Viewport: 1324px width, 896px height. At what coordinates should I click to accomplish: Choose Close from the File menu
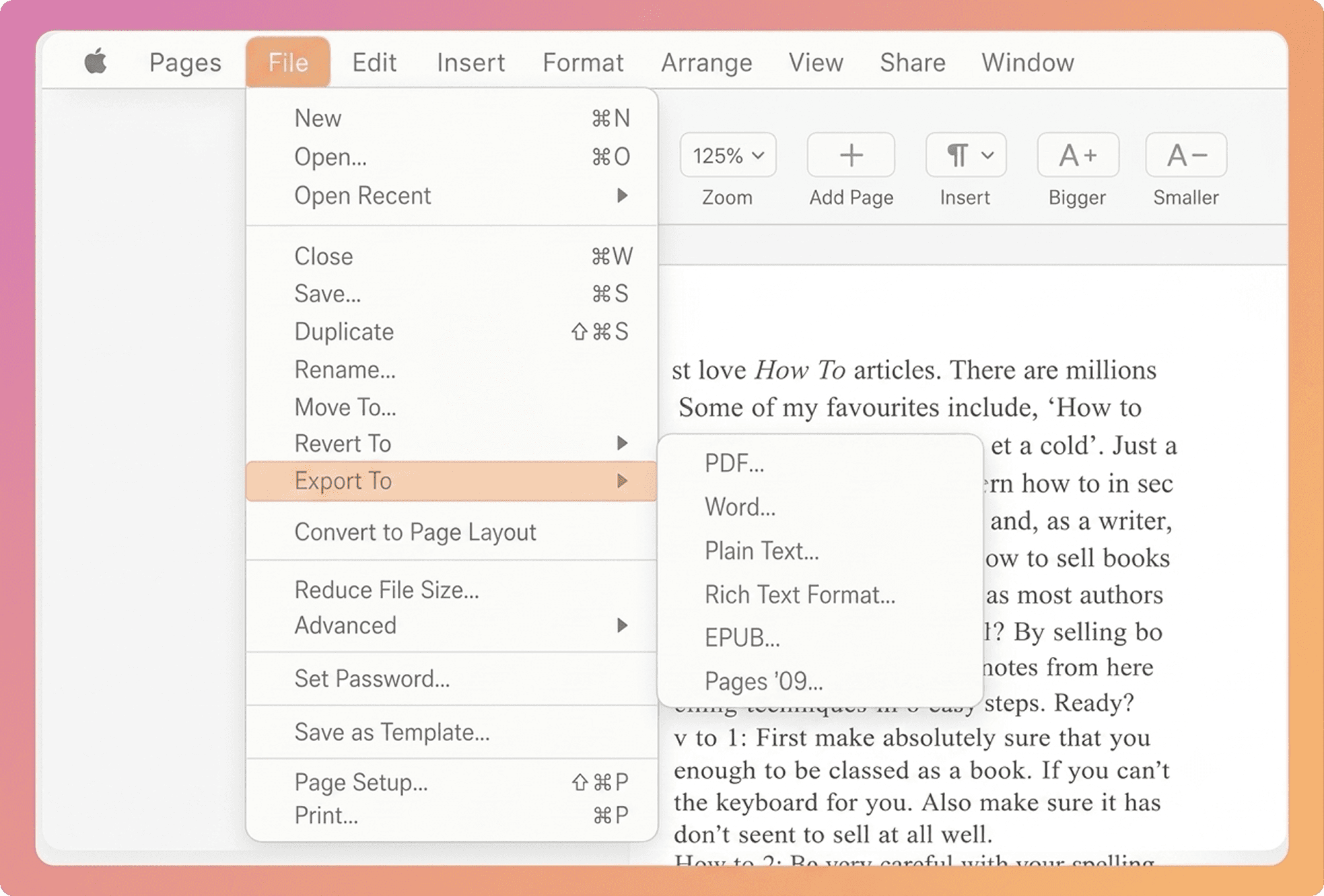(x=452, y=256)
